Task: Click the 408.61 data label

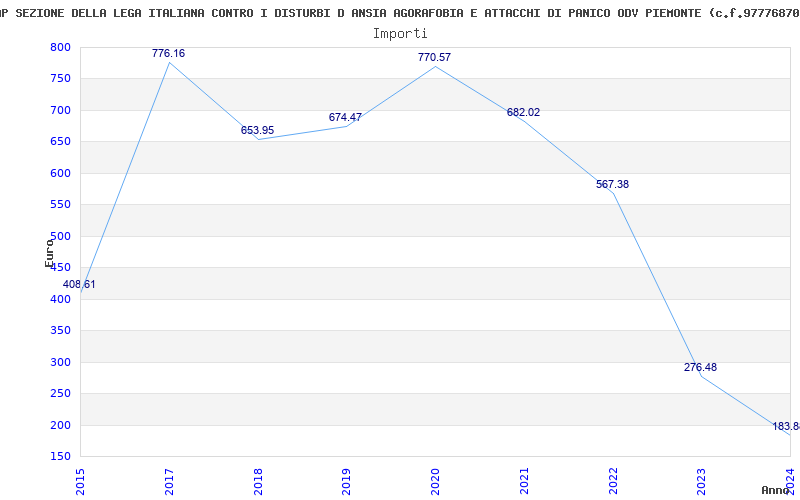Action: (79, 285)
